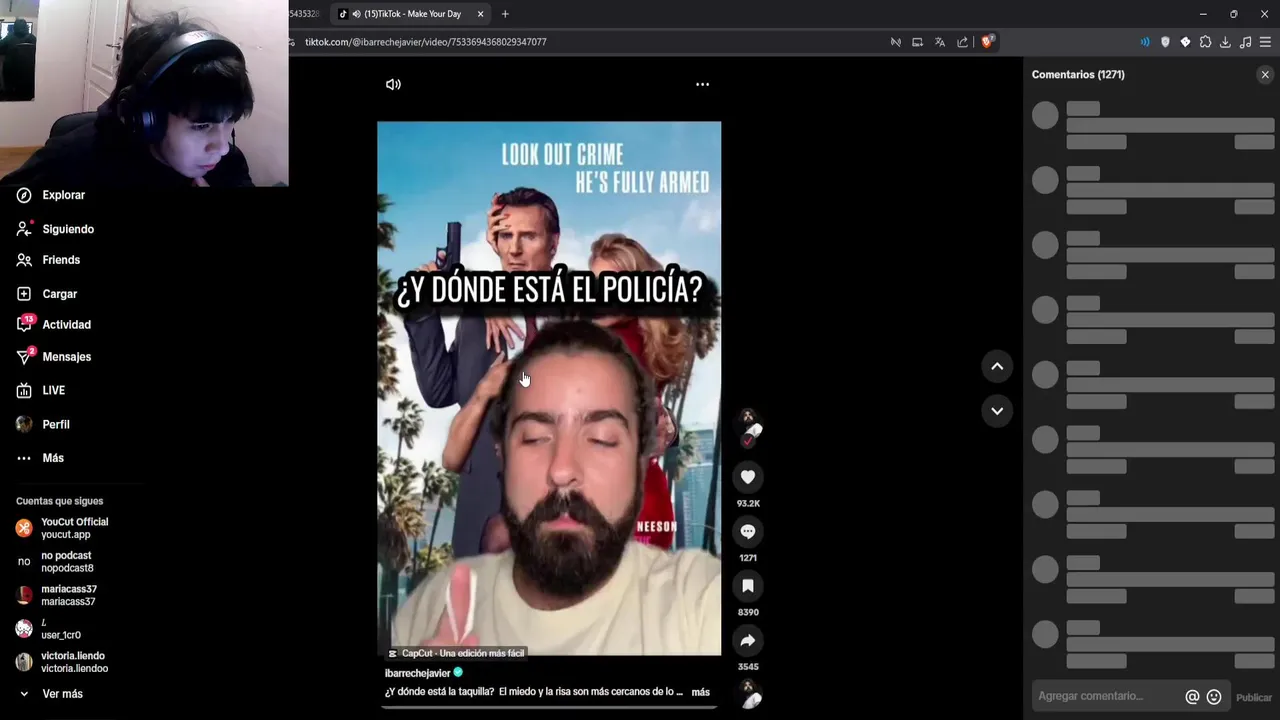Open the video three-dots options menu
This screenshot has height=720, width=1280.
pos(702,85)
